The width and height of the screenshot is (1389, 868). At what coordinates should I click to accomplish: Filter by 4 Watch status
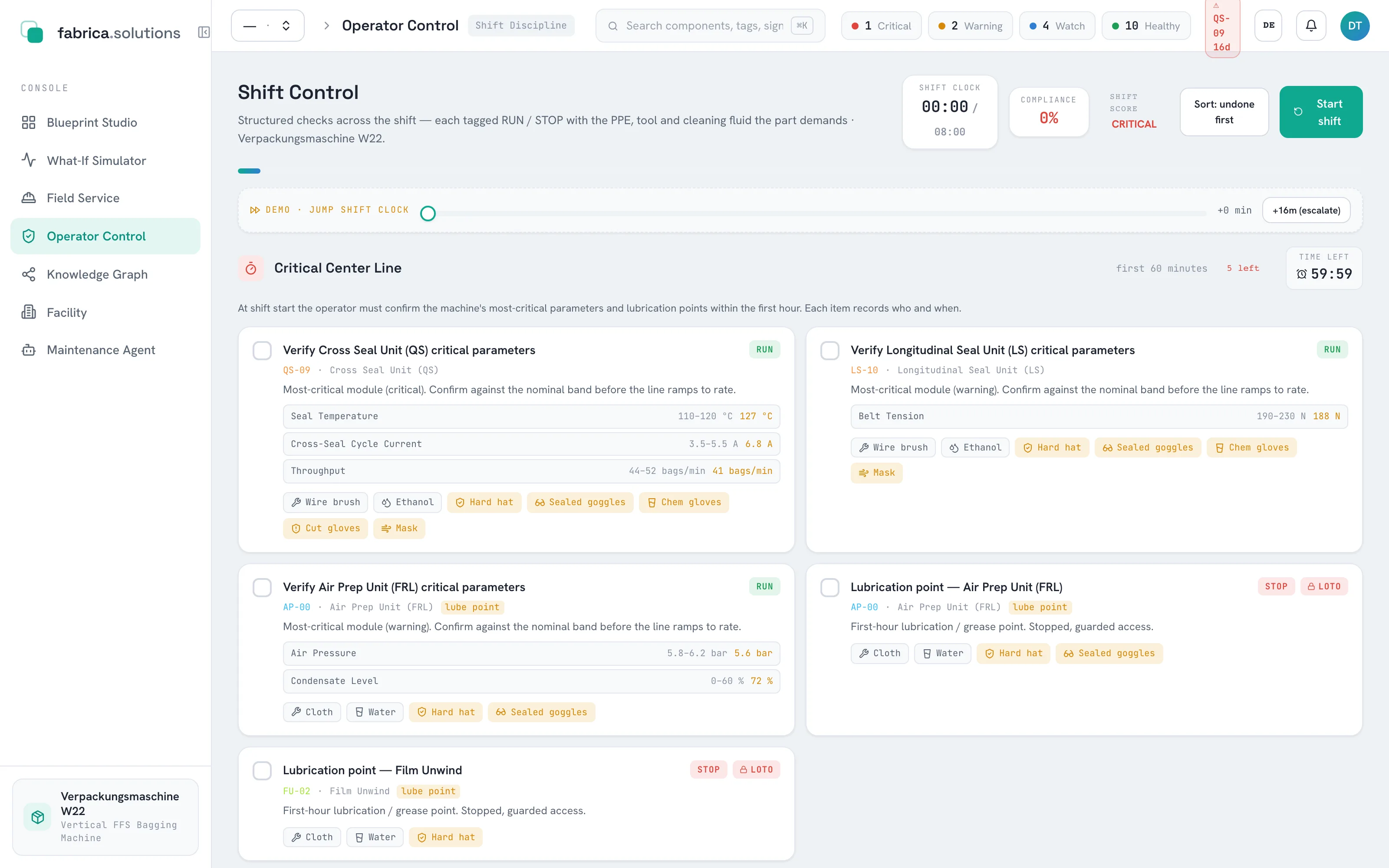click(x=1057, y=26)
